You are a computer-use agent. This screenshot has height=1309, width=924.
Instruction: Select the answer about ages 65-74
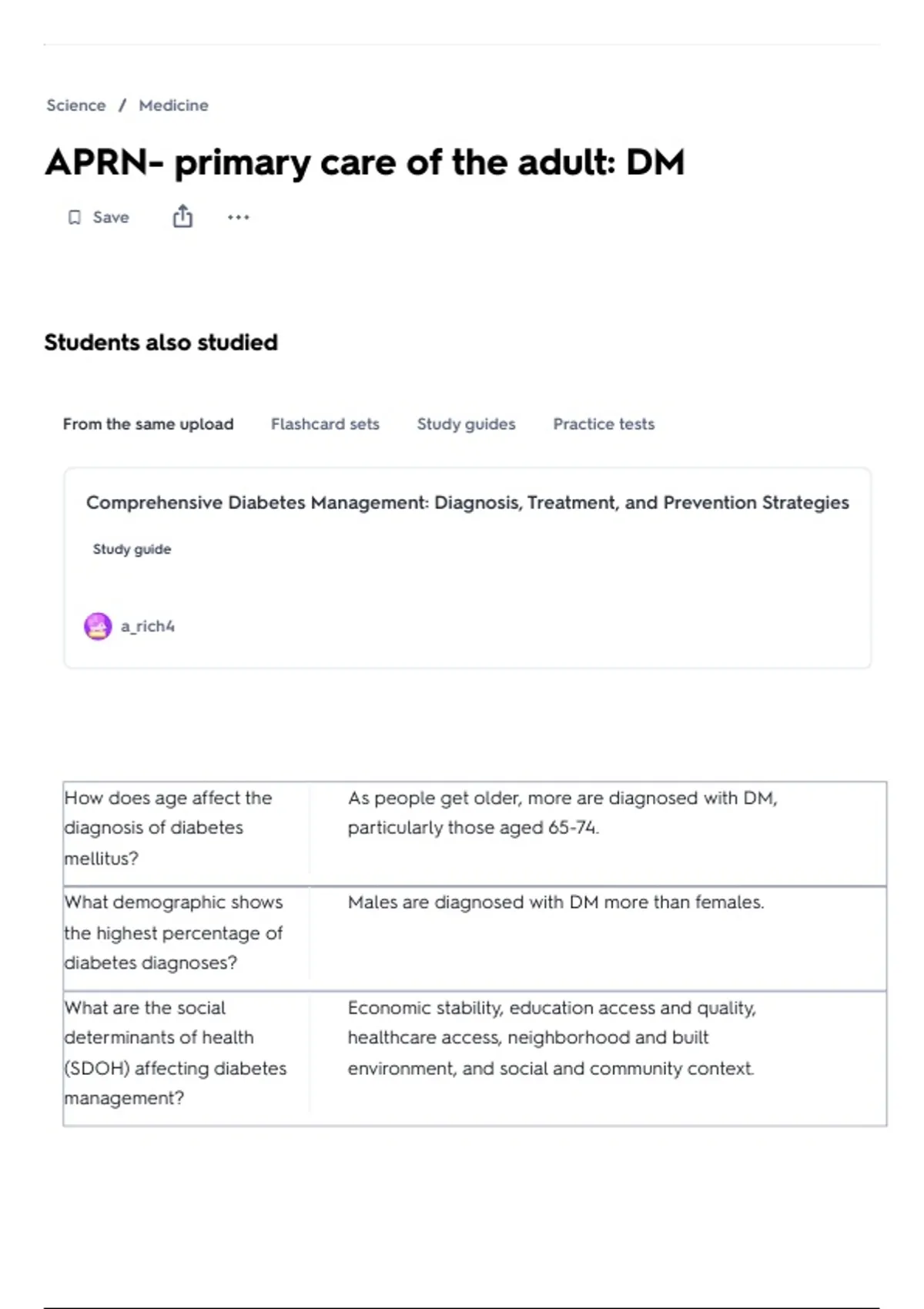coord(562,813)
